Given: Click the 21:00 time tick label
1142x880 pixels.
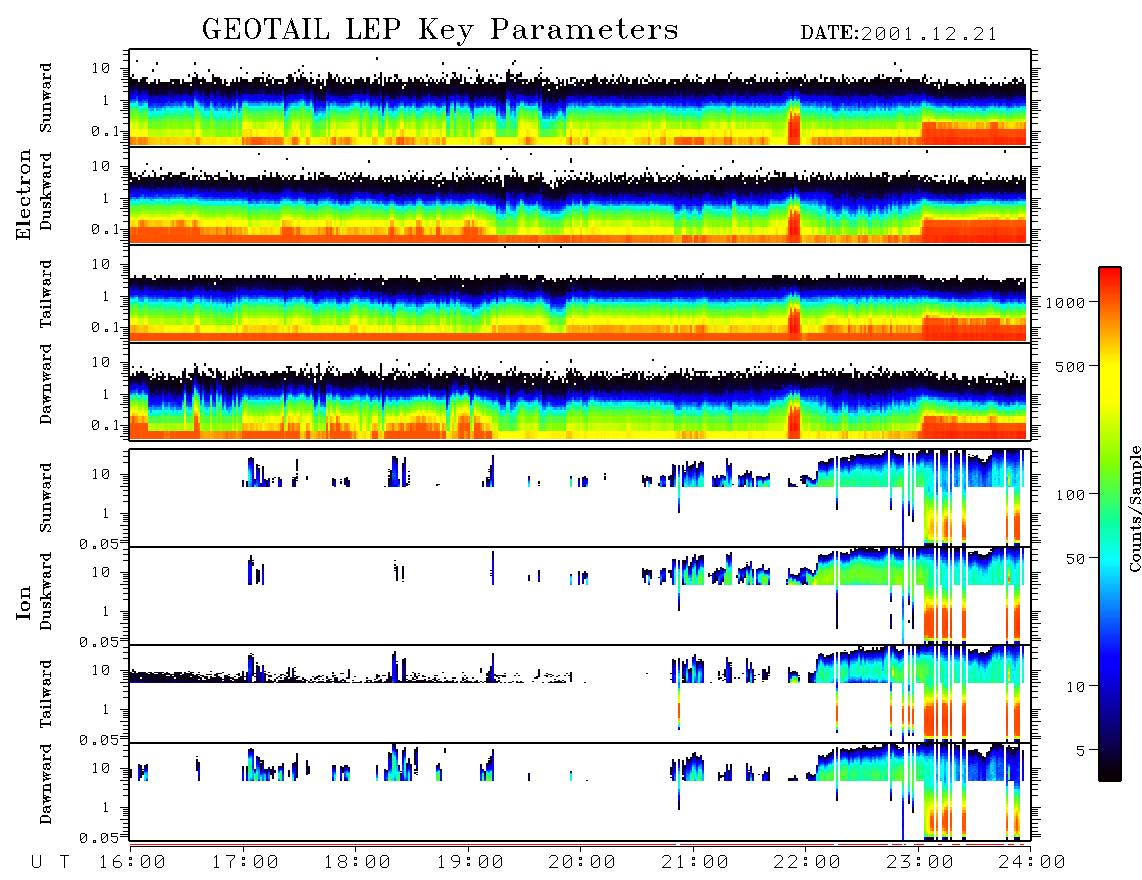Looking at the screenshot, I should coord(695,862).
